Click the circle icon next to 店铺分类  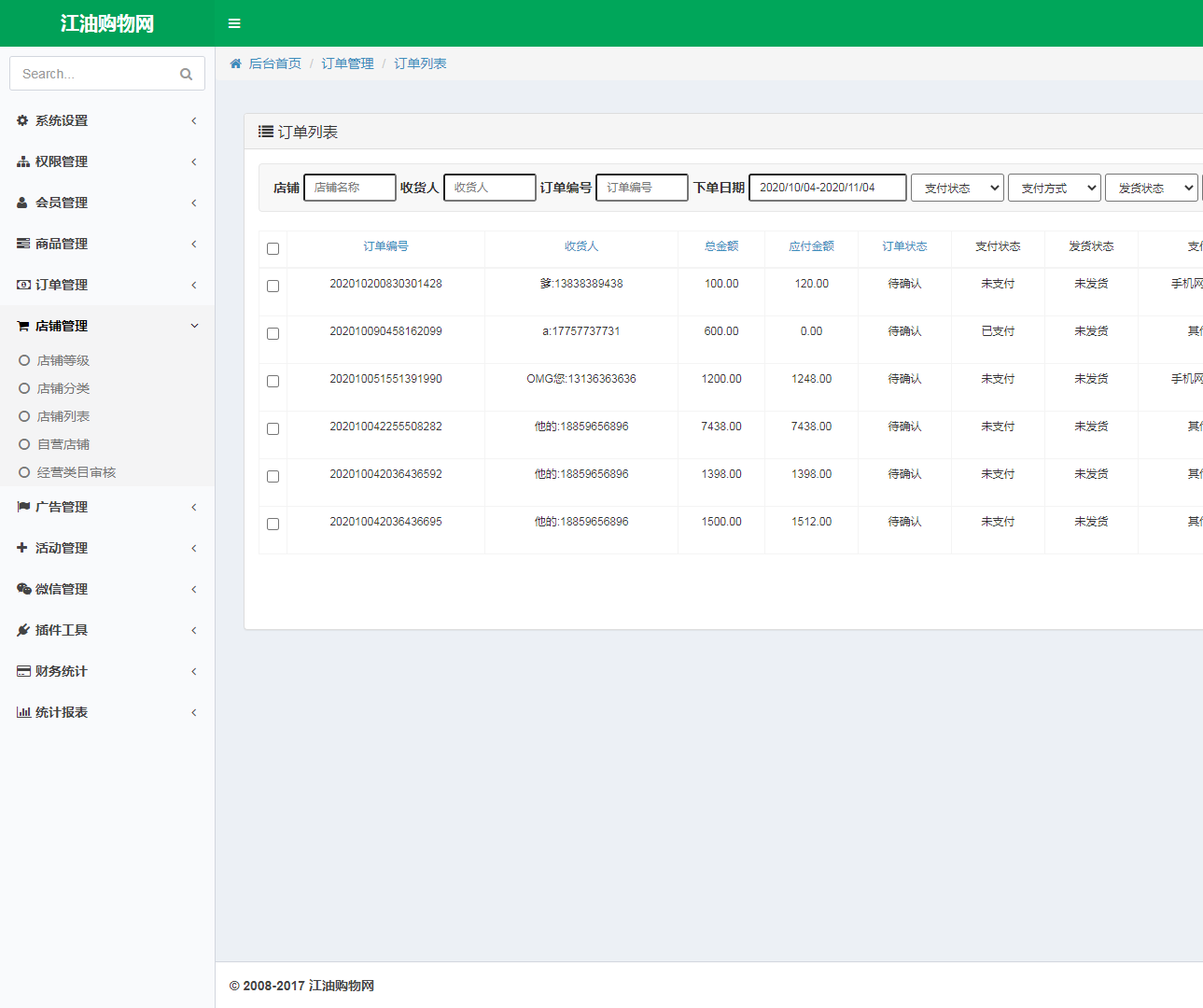[24, 388]
